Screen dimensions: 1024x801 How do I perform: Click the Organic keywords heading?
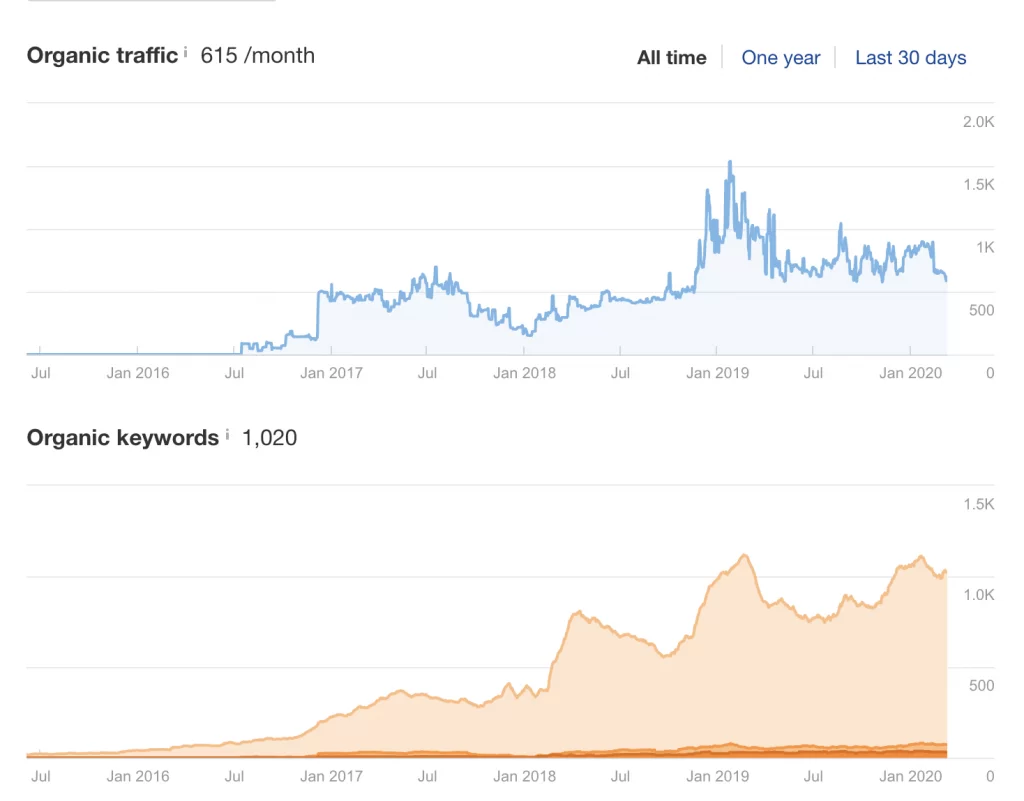(x=122, y=438)
